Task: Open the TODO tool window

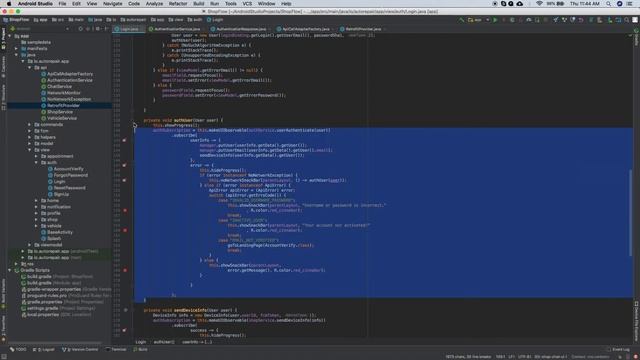Action: pos(18,349)
